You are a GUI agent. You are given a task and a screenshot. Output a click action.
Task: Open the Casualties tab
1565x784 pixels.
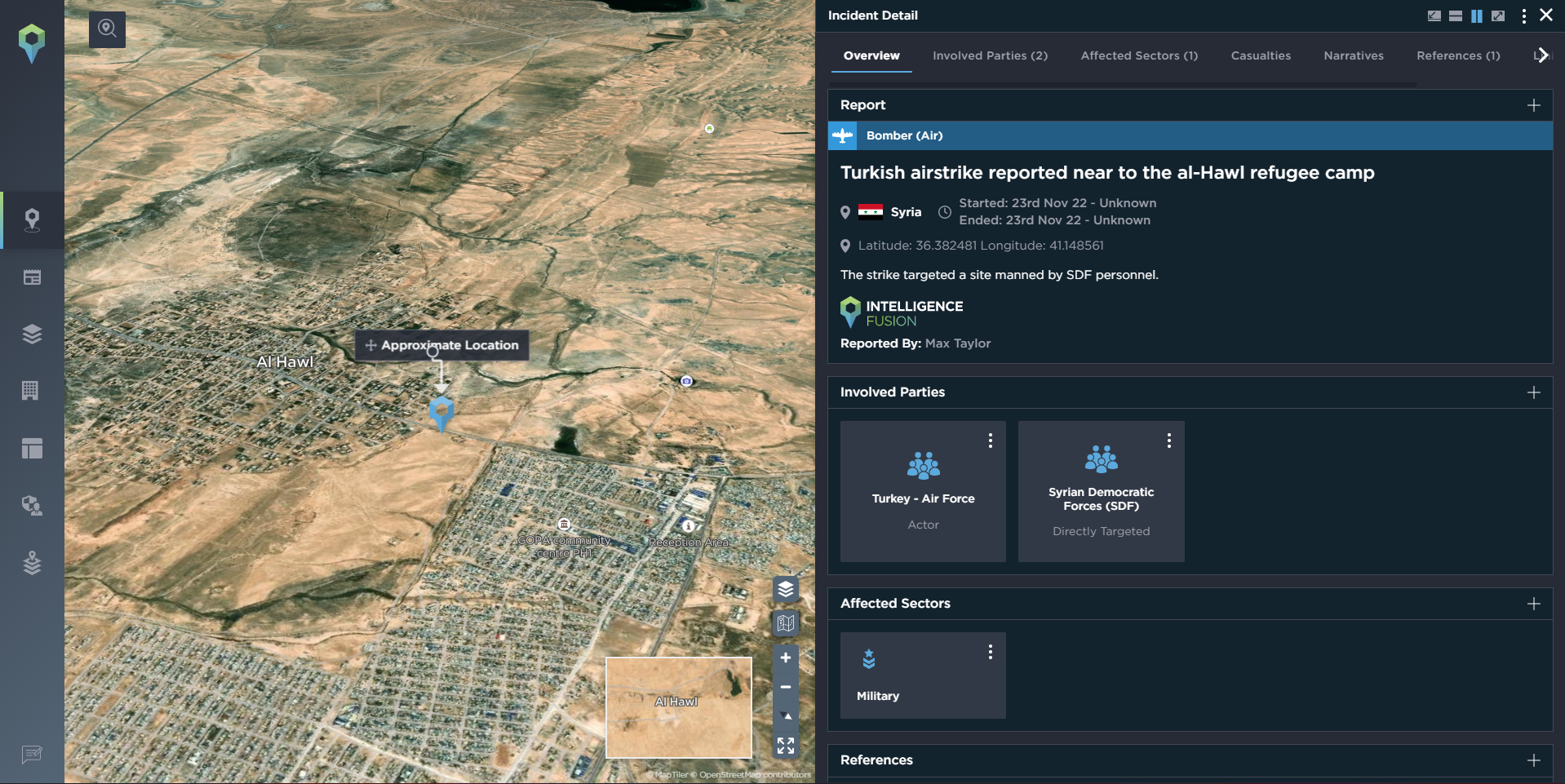point(1261,55)
